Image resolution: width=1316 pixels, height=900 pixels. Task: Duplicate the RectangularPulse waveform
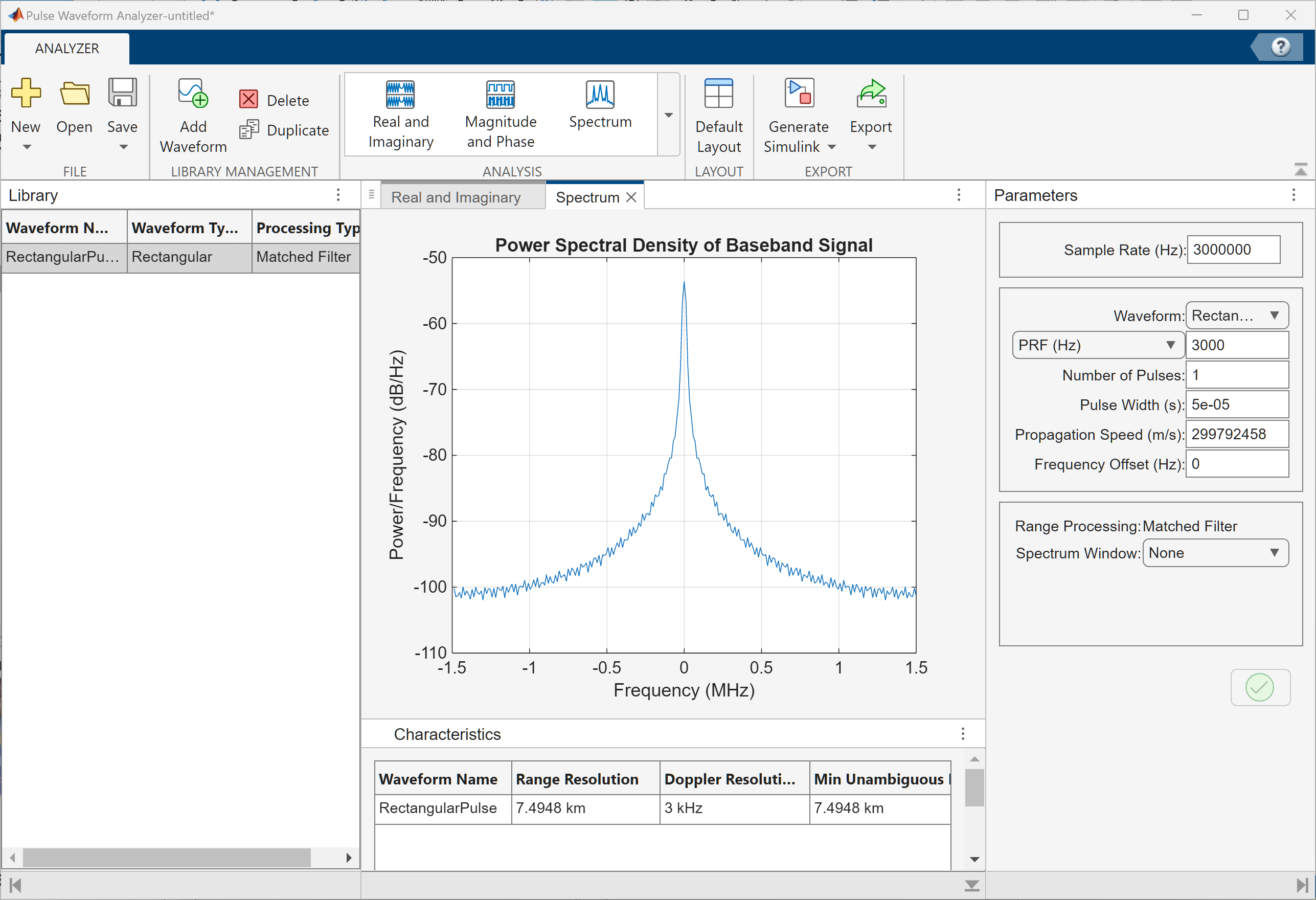(x=284, y=130)
